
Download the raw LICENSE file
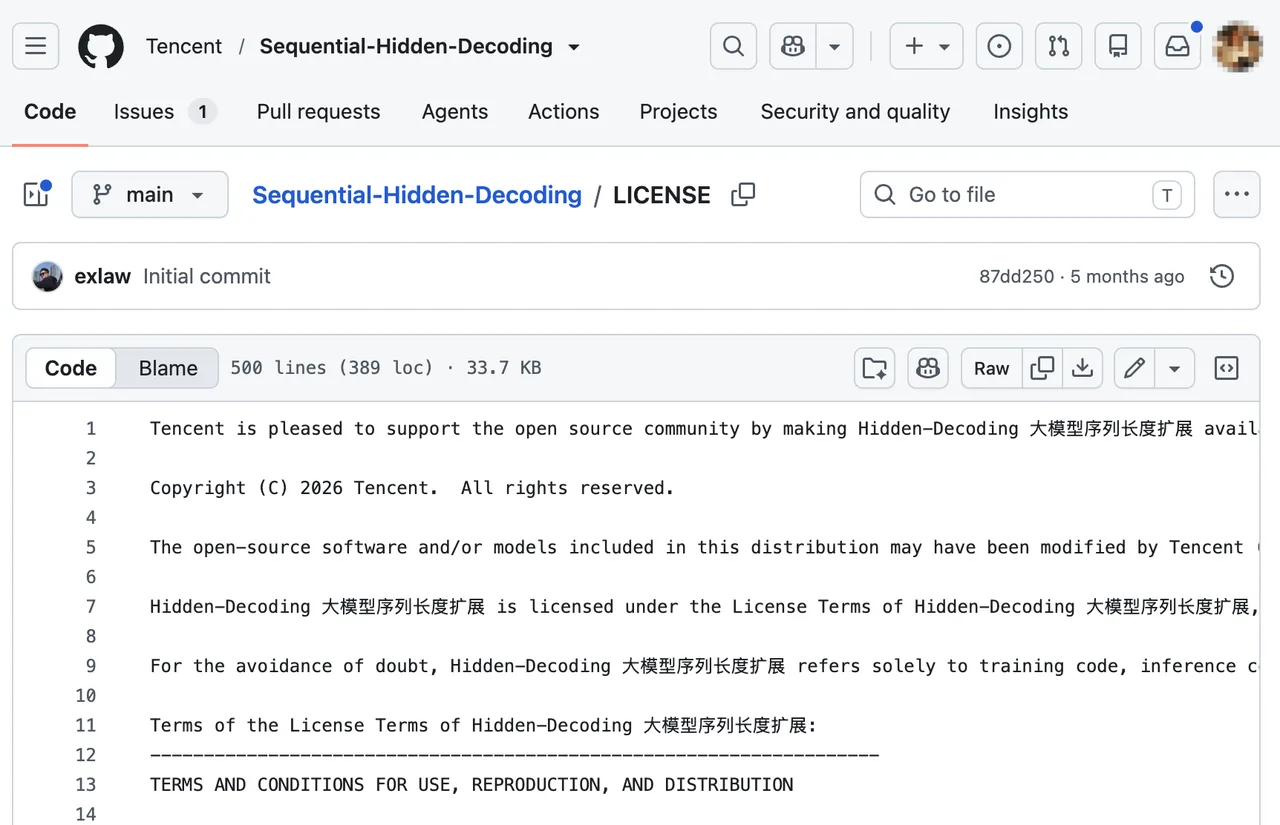pos(1082,368)
